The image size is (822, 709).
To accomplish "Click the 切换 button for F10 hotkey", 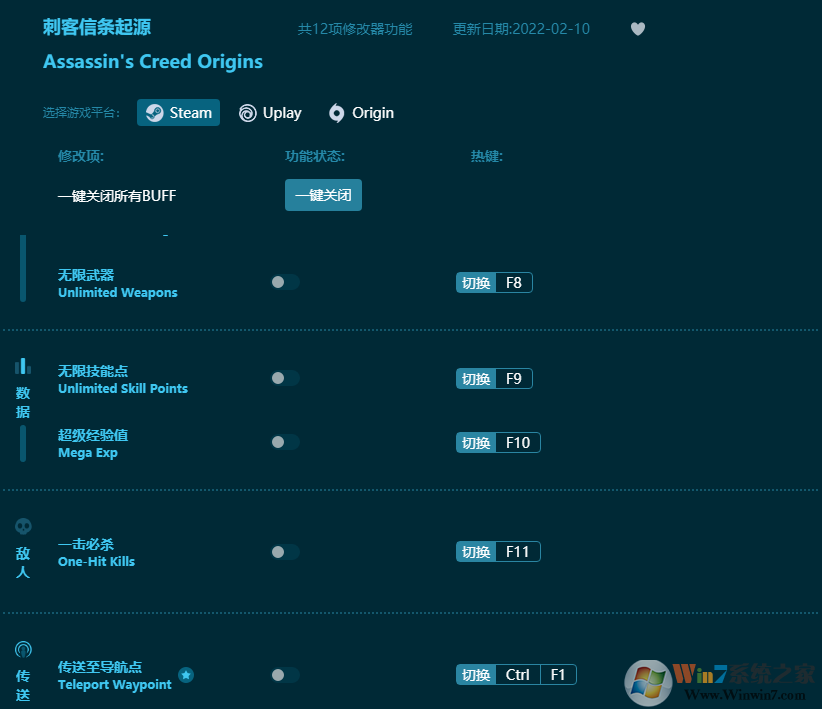I will [x=476, y=443].
